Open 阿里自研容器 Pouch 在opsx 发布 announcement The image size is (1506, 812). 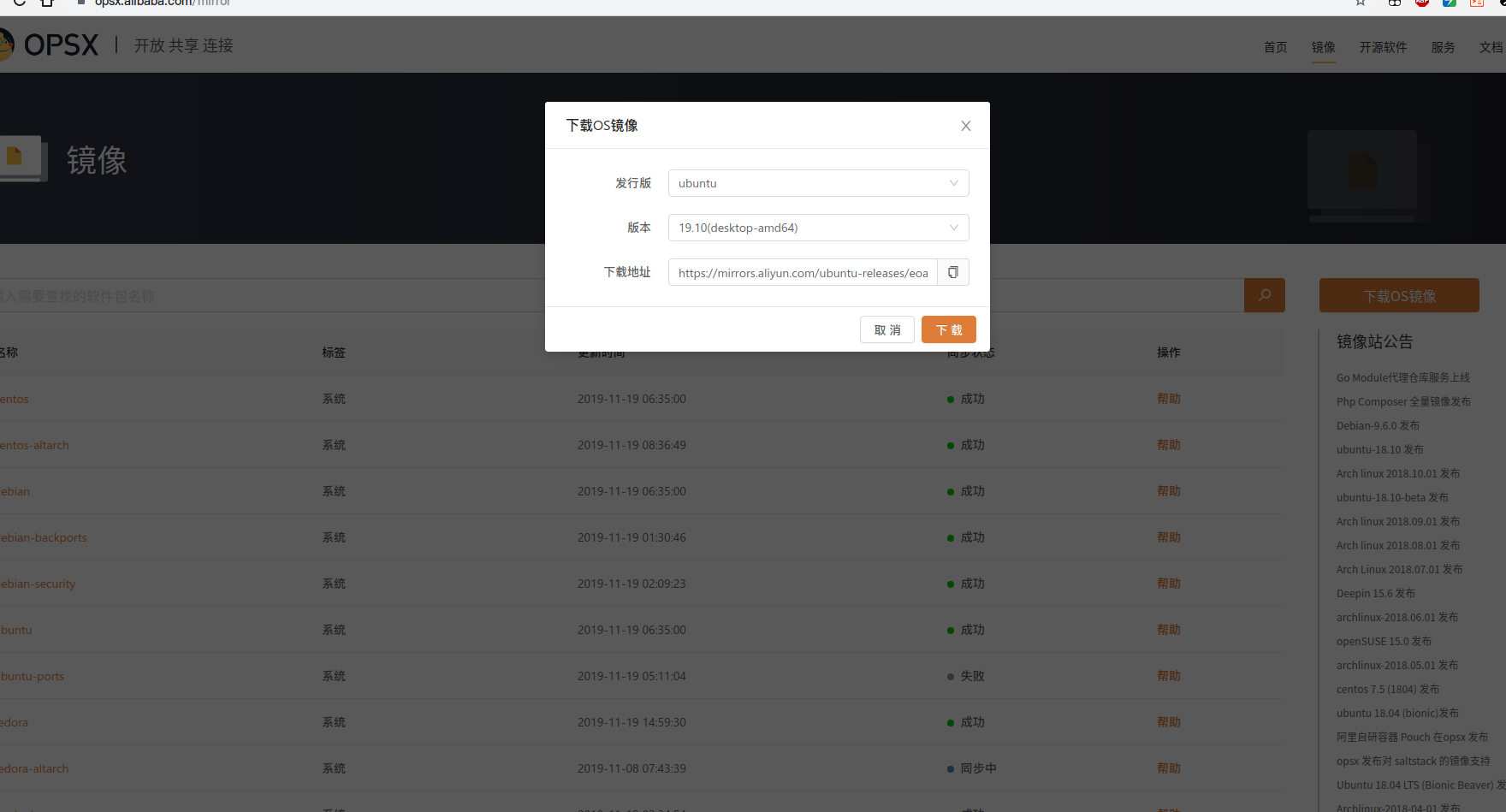1412,737
